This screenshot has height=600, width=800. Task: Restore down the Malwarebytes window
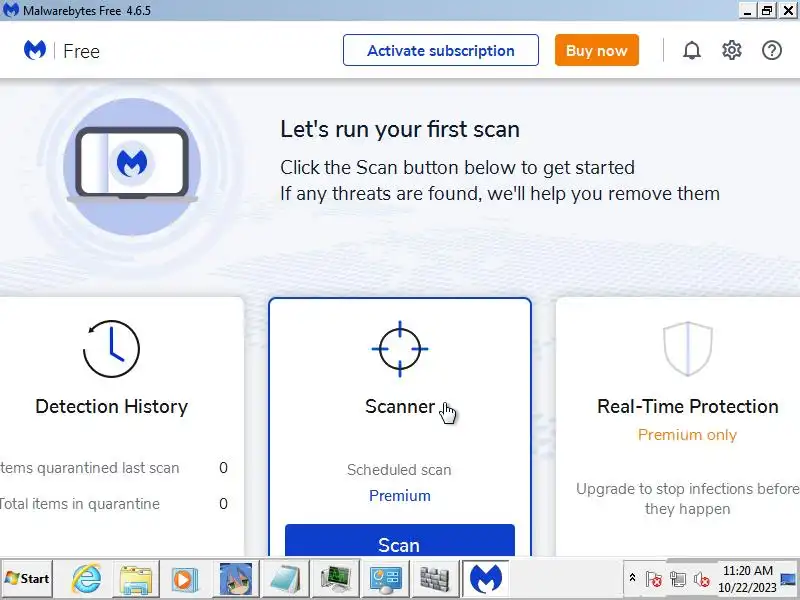[x=767, y=10]
